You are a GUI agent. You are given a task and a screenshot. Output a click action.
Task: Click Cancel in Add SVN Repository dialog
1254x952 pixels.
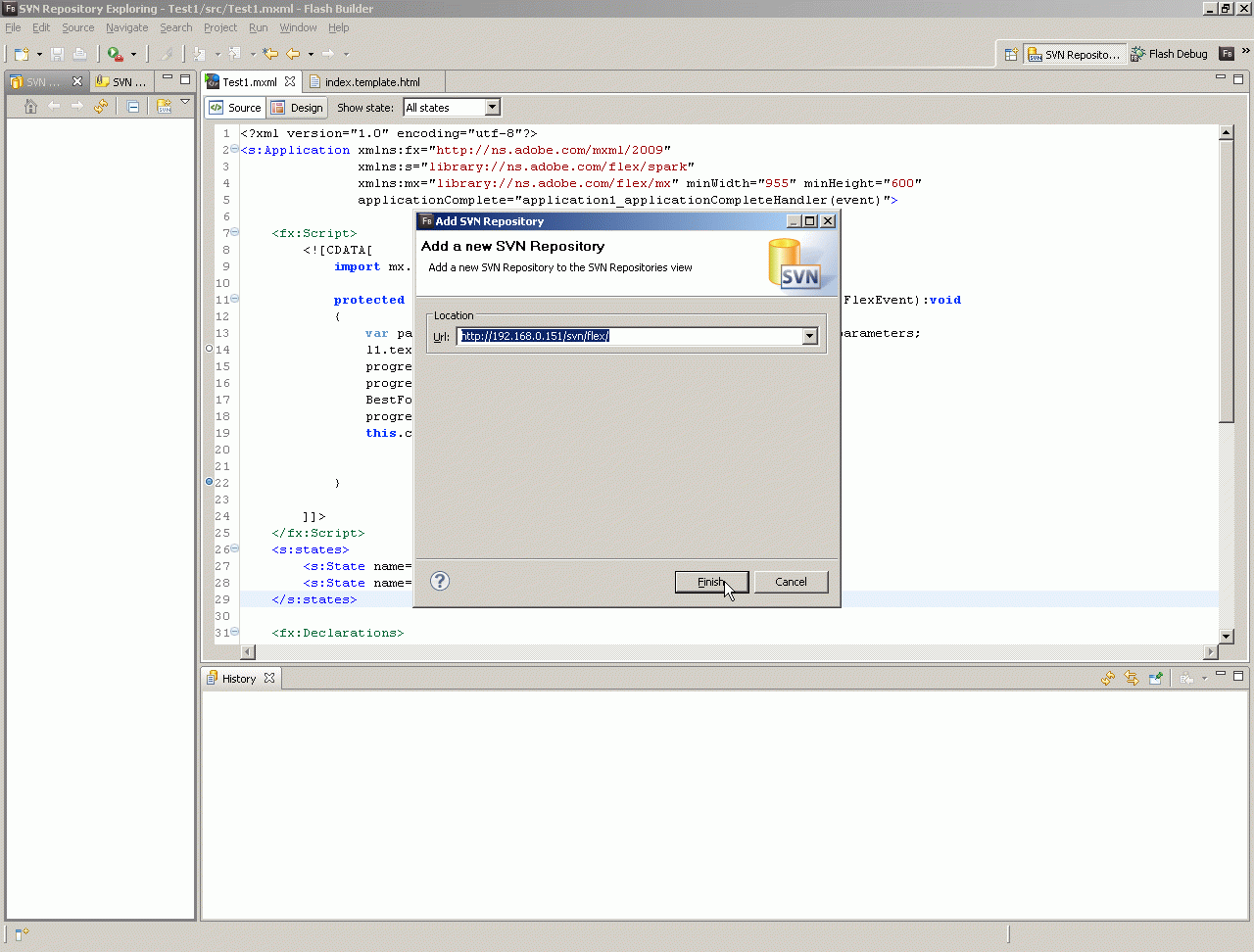click(791, 582)
